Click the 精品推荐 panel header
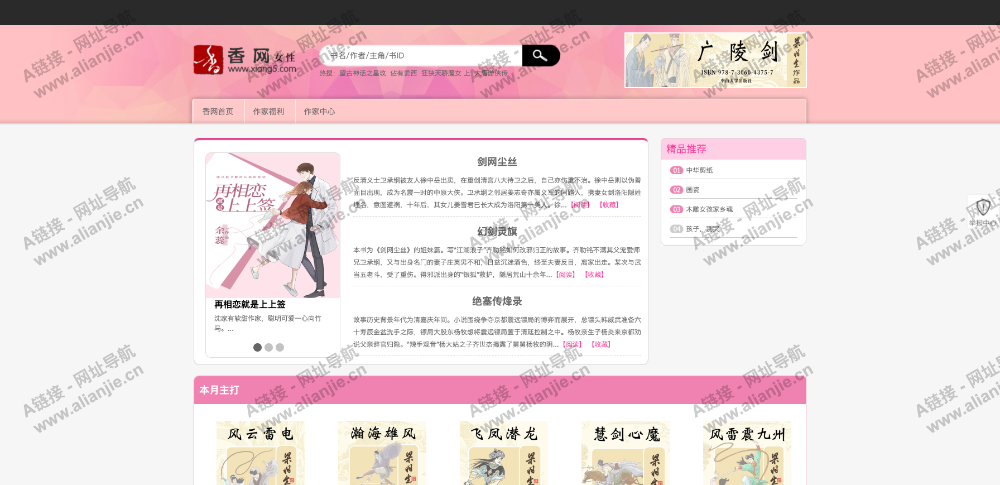Viewport: 1000px width, 485px height. [x=733, y=149]
